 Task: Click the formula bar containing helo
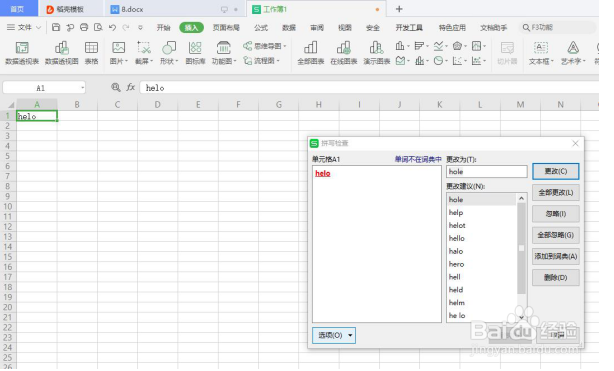tap(369, 88)
